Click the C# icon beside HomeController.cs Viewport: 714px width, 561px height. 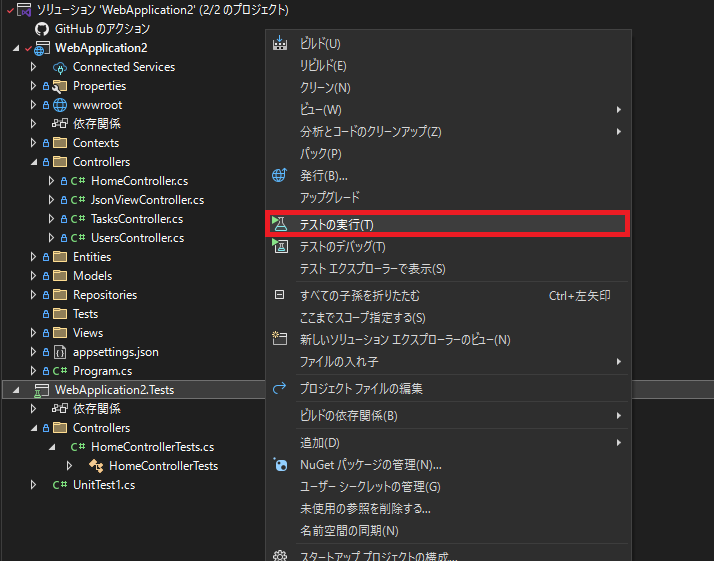coord(78,181)
